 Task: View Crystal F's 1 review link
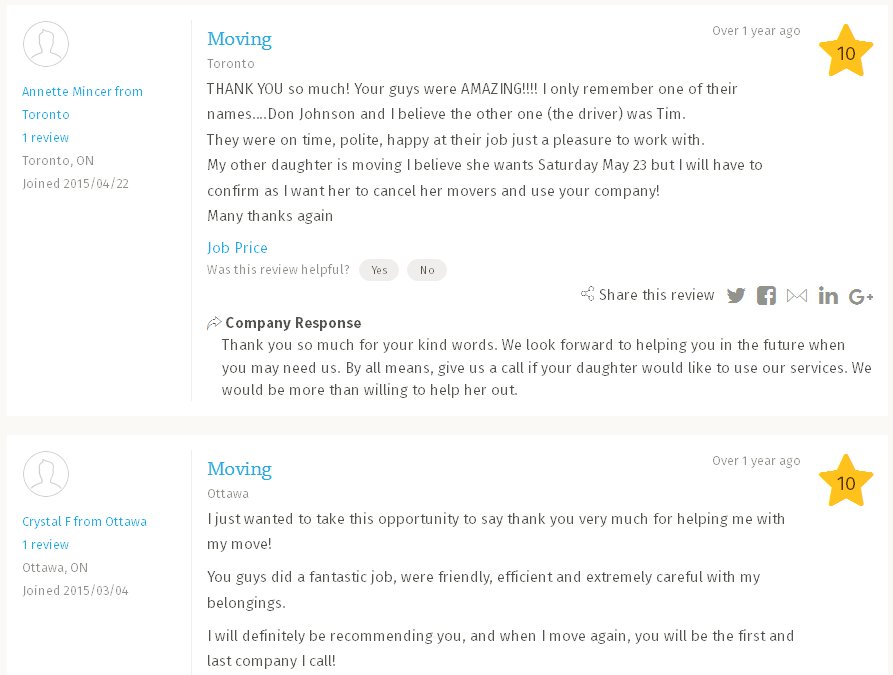pyautogui.click(x=45, y=544)
